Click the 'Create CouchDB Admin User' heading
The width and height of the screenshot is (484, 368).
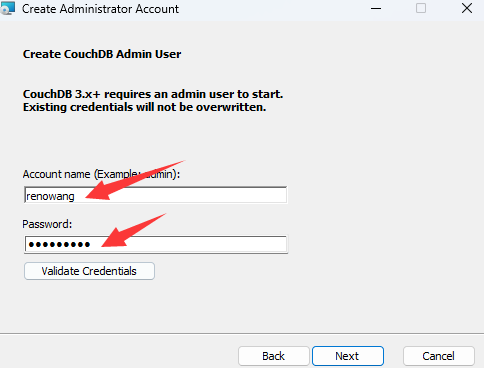click(102, 54)
